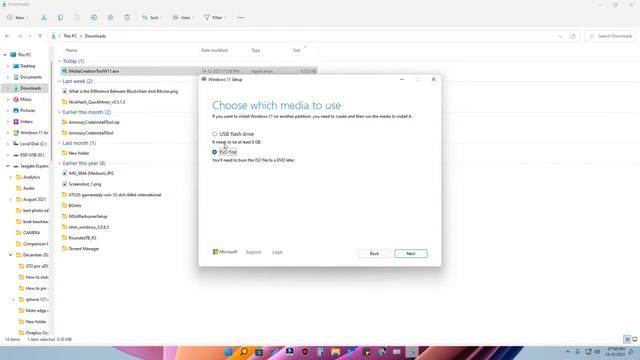Collapse the This PC tree node

click(x=5, y=55)
